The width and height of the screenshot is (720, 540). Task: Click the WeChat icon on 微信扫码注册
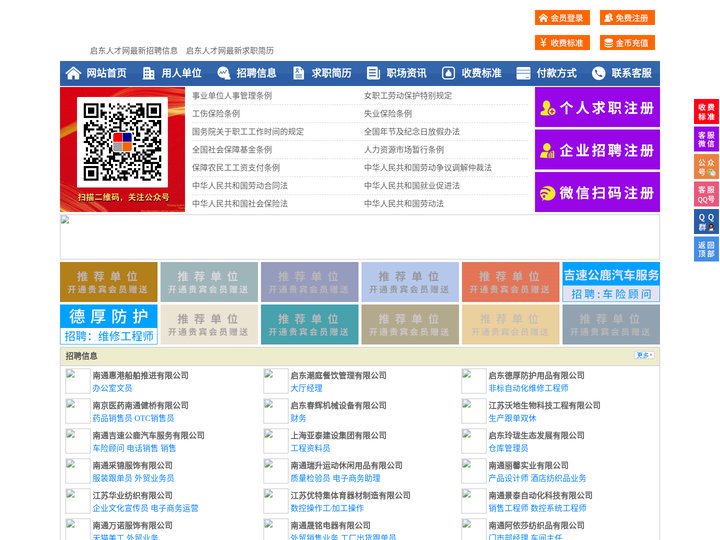[x=547, y=193]
